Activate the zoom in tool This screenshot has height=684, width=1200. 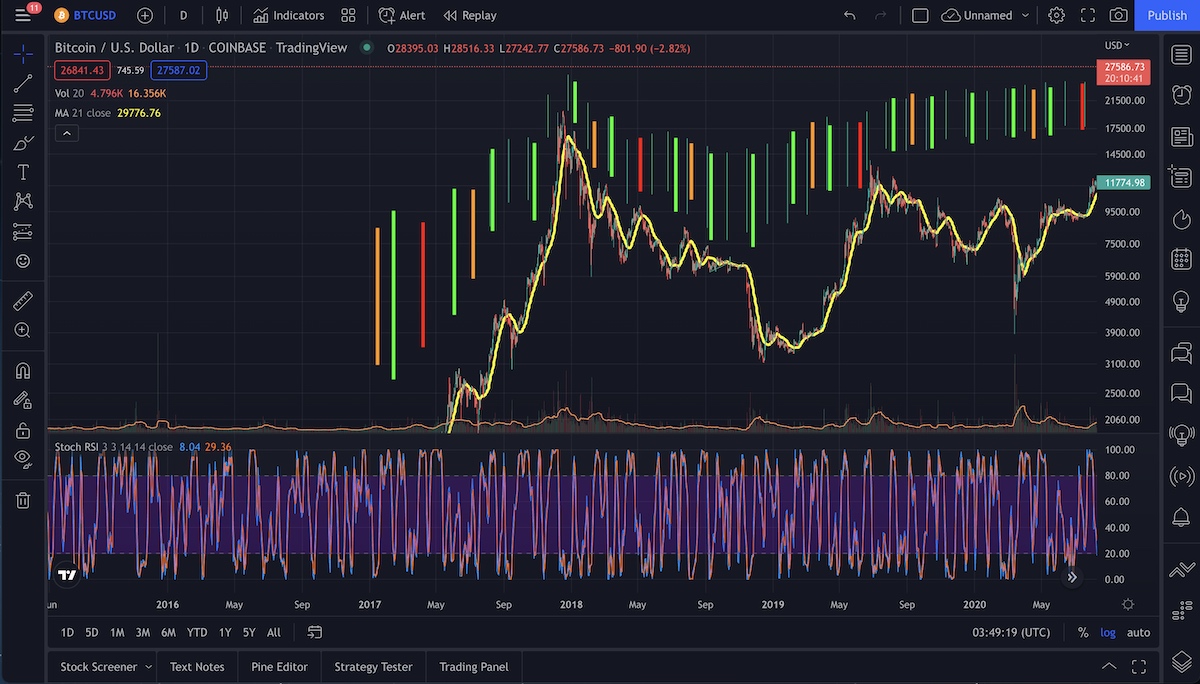pos(23,330)
